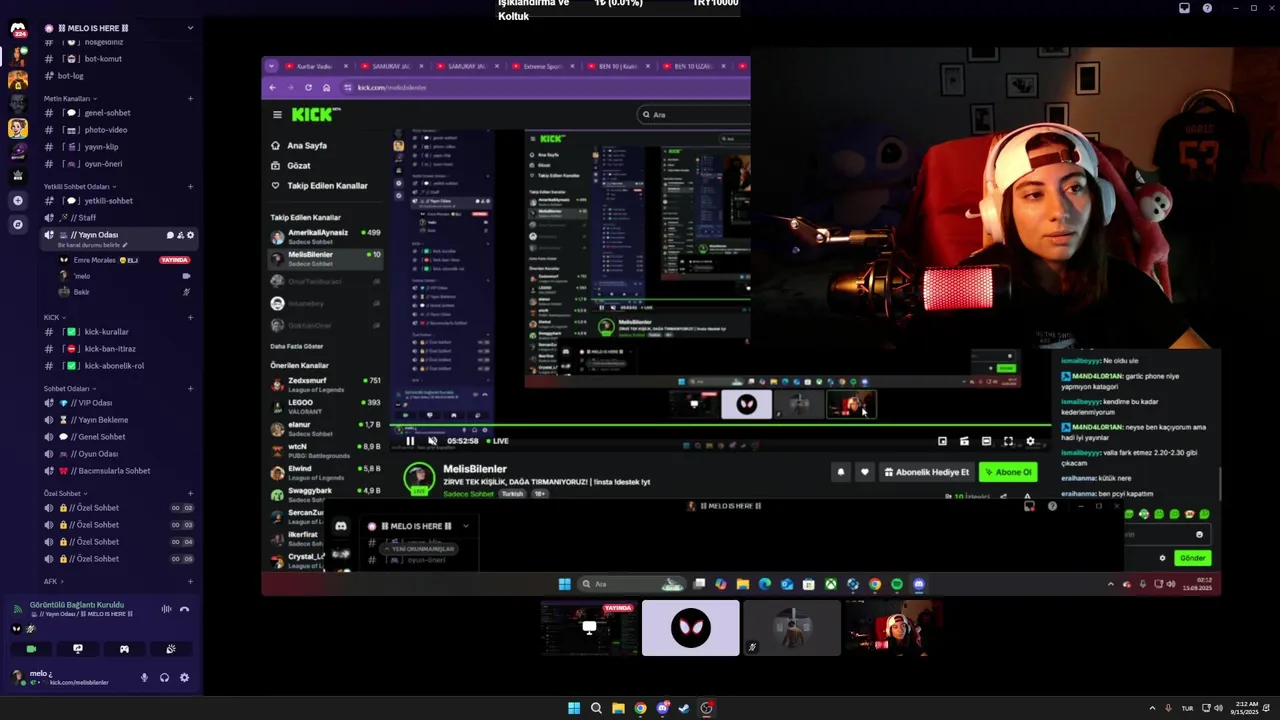
Task: Click notification bell beside Abonelik Hediye Et
Action: [841, 472]
